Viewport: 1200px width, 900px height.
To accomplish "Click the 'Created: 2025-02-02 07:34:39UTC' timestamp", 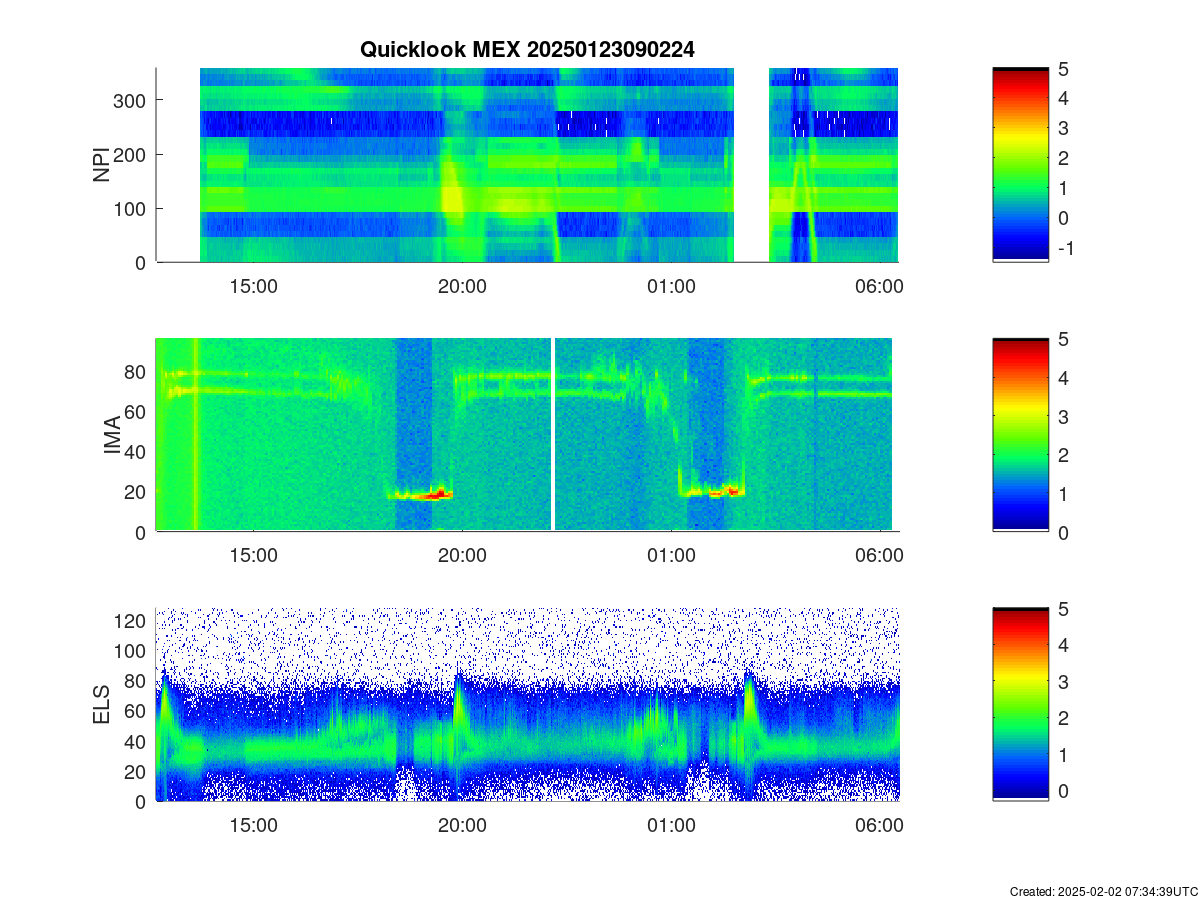I will pyautogui.click(x=1103, y=891).
